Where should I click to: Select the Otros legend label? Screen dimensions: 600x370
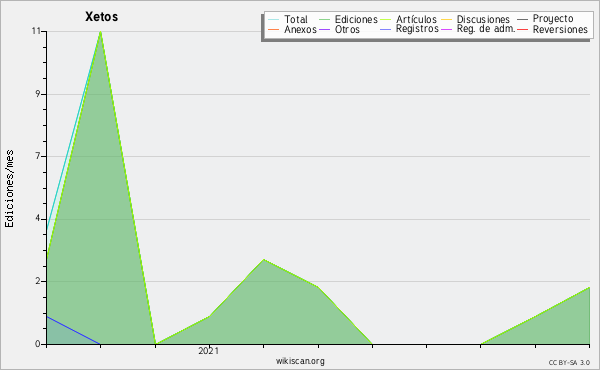pos(347,29)
